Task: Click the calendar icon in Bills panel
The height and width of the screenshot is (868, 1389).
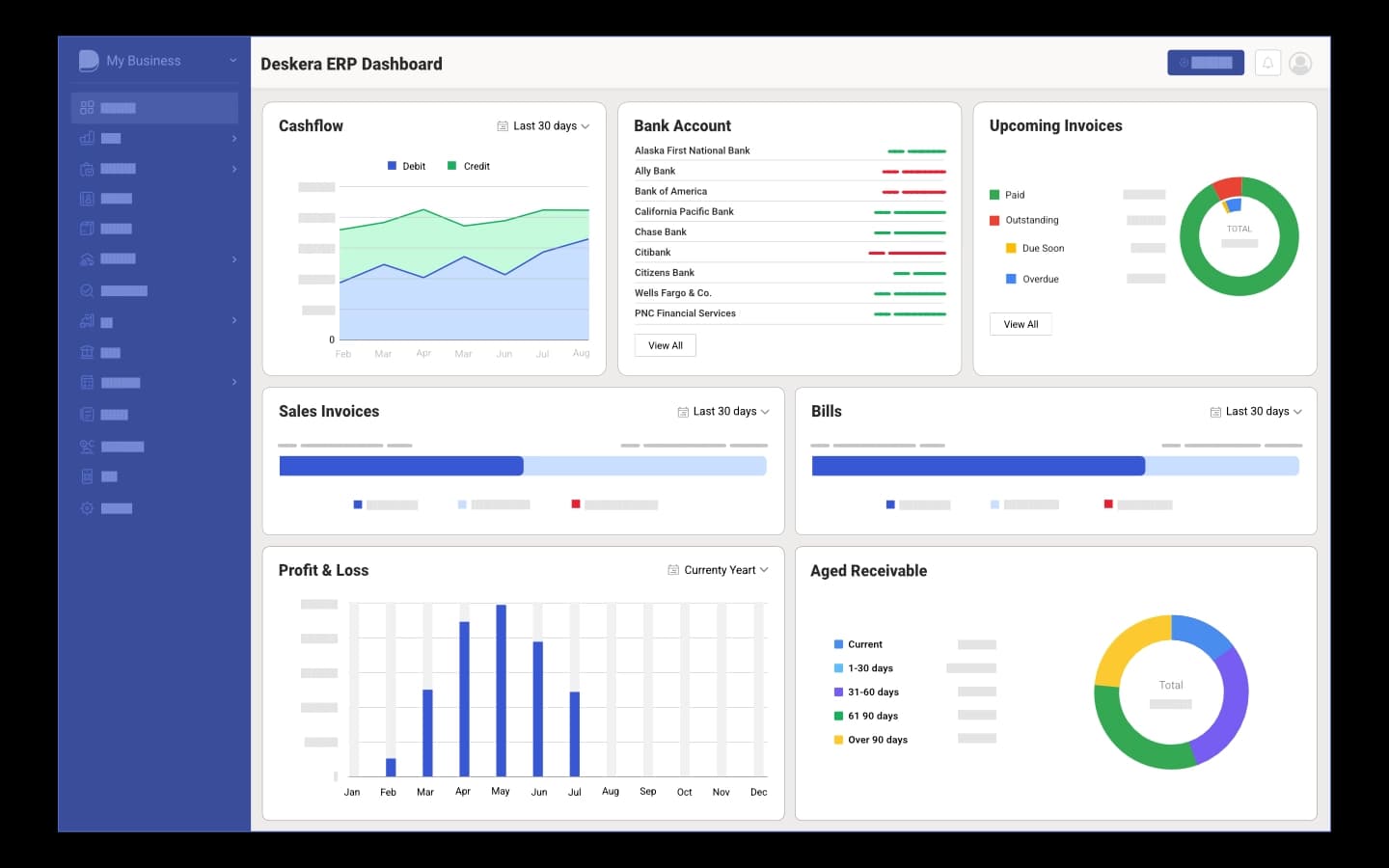Action: point(1215,412)
